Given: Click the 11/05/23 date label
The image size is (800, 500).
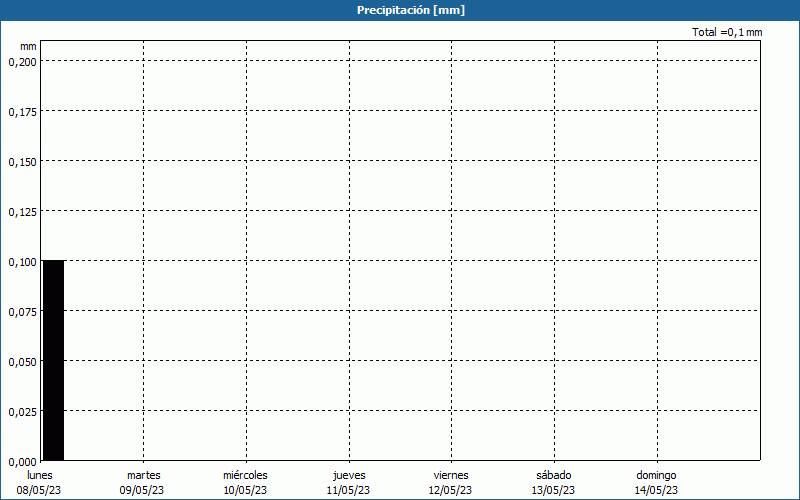Looking at the screenshot, I should [348, 490].
